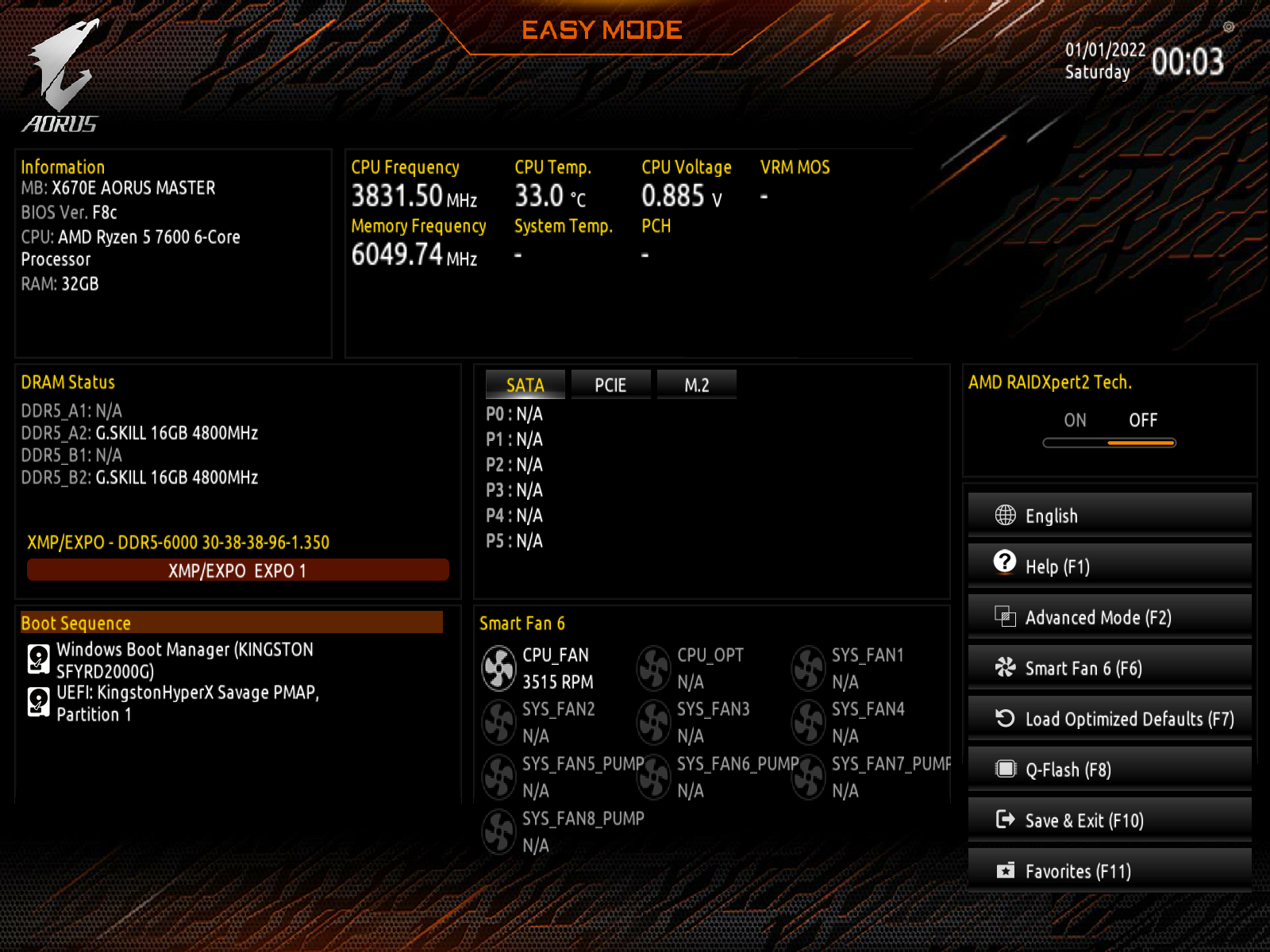Launch Q-Flash (F8)
The image size is (1270, 952).
1110,770
